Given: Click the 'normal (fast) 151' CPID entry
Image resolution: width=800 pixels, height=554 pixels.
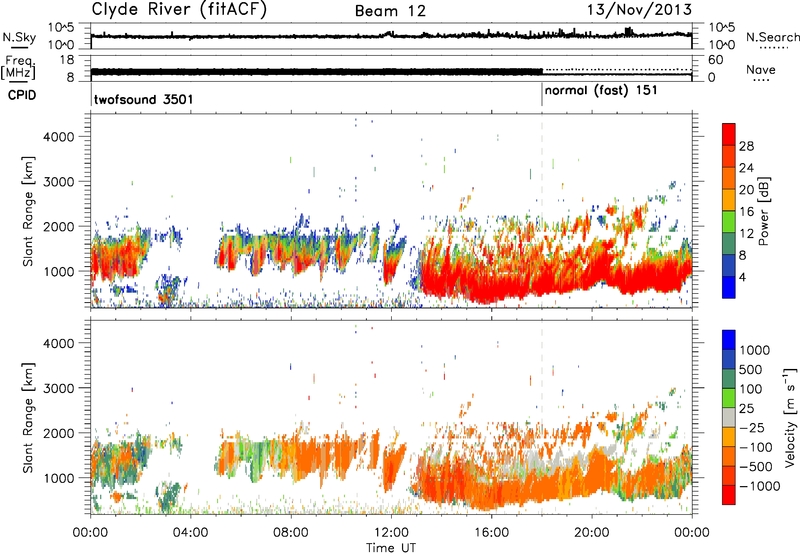Looking at the screenshot, I should pos(601,91).
